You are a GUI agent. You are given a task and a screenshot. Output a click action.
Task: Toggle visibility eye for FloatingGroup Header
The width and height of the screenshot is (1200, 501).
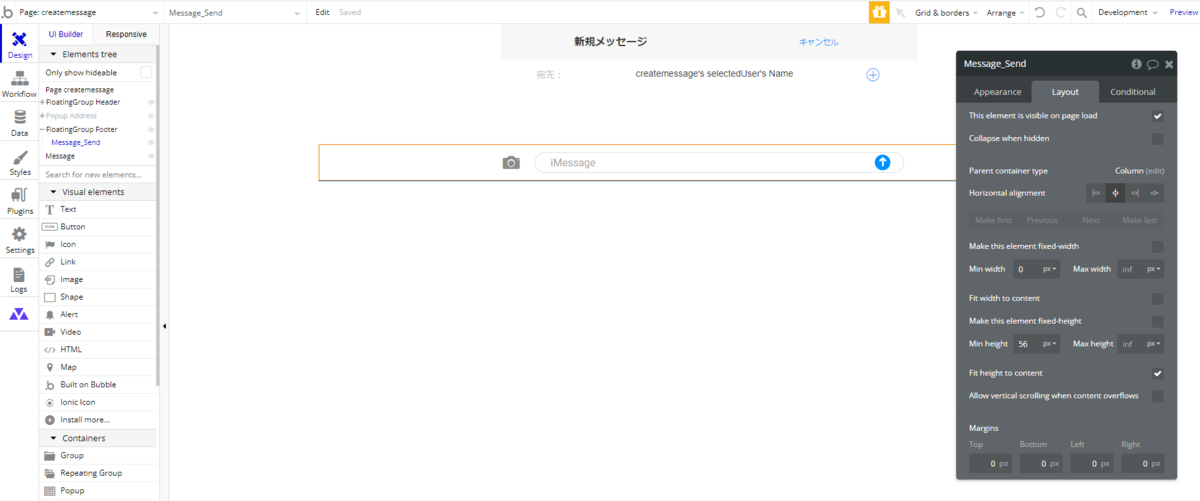pos(151,102)
